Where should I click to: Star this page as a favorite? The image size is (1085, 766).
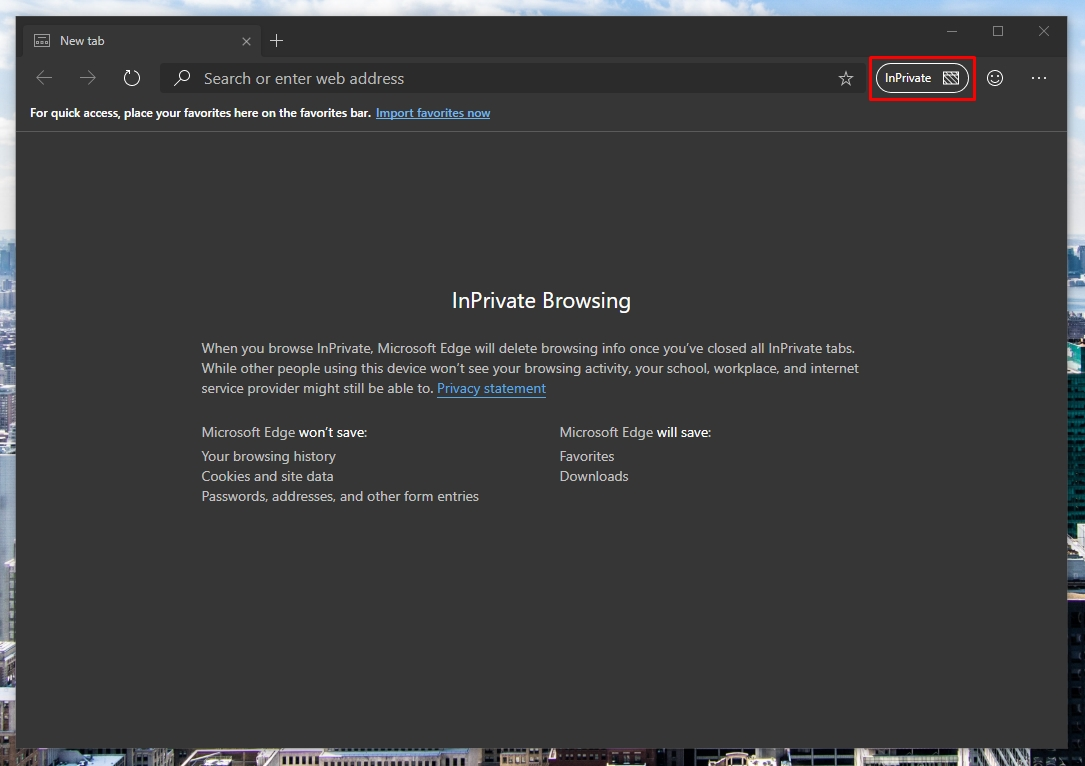(x=845, y=77)
